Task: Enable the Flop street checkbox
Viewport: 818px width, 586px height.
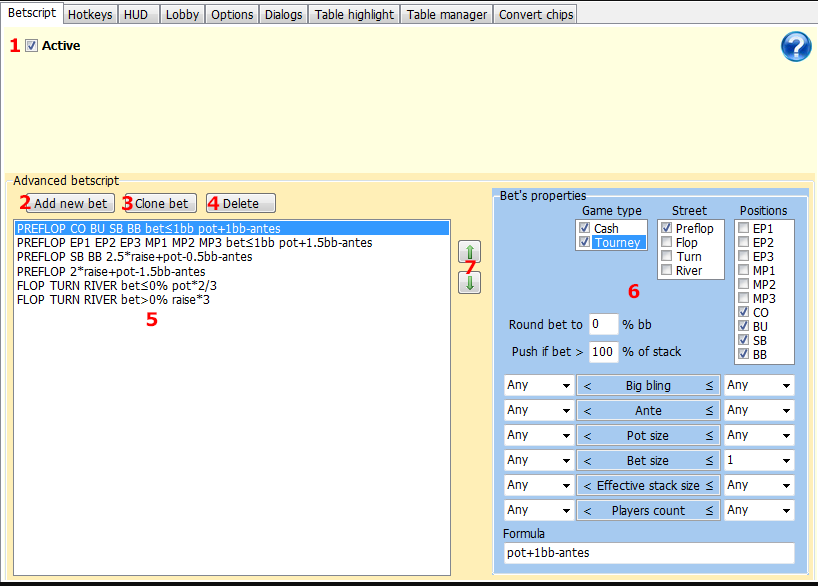Action: (x=666, y=242)
